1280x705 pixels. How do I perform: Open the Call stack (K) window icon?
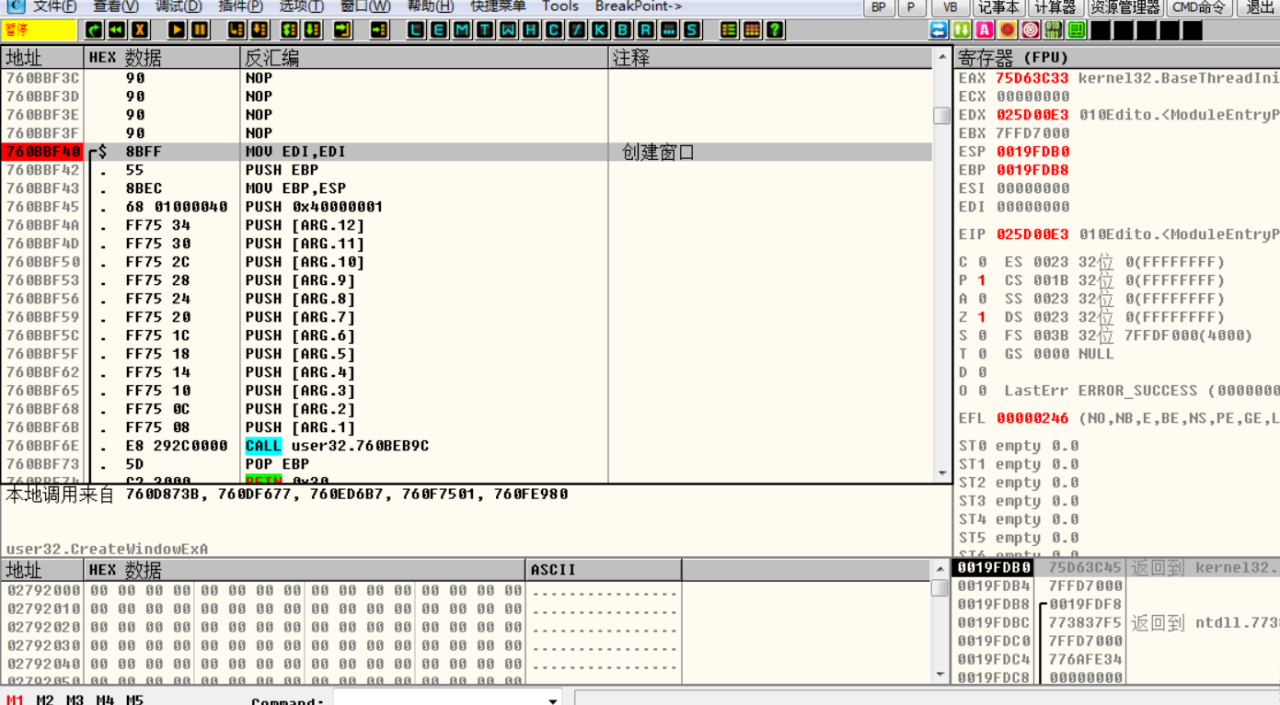599,30
